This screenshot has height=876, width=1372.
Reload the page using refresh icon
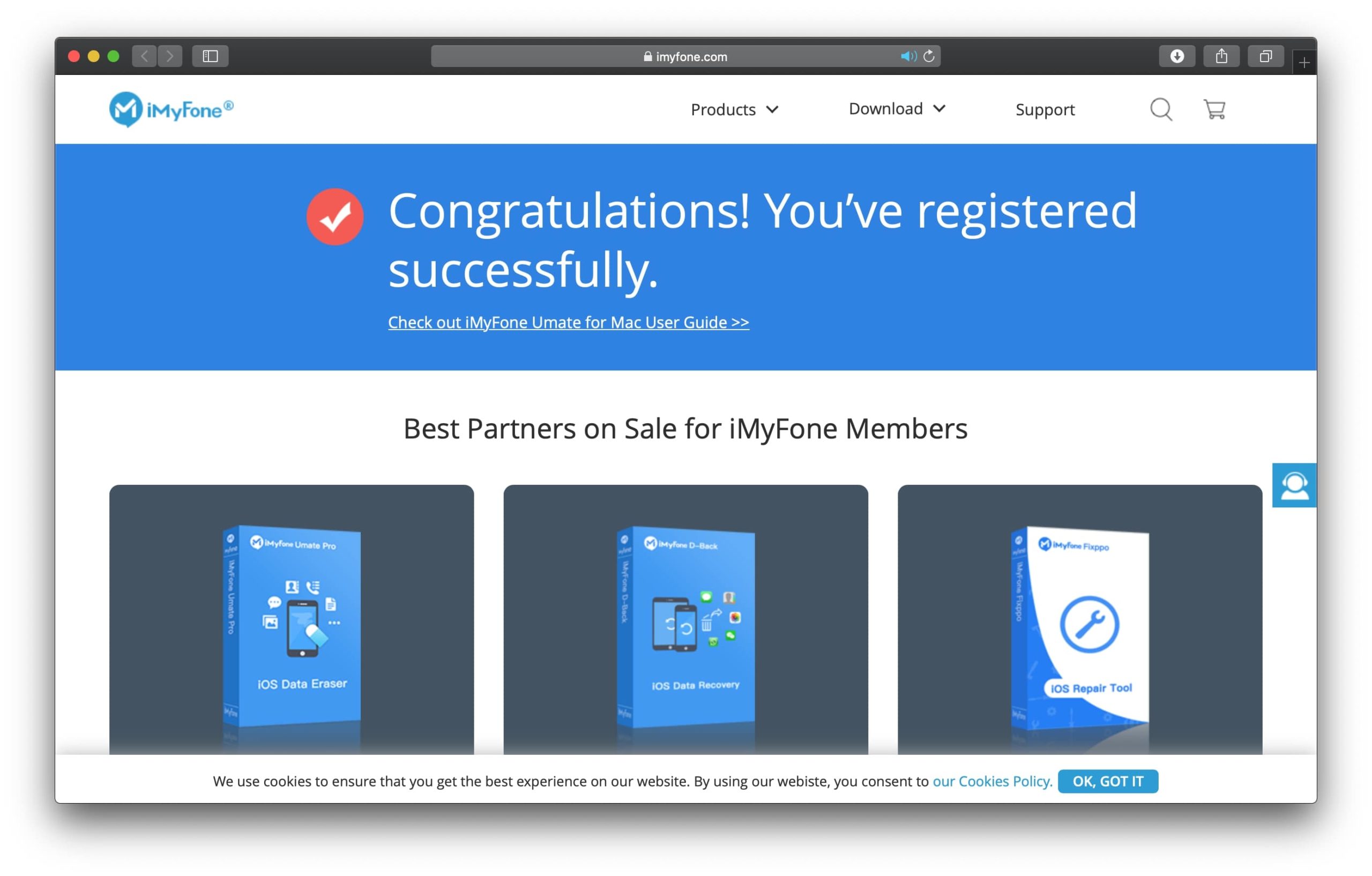coord(929,56)
